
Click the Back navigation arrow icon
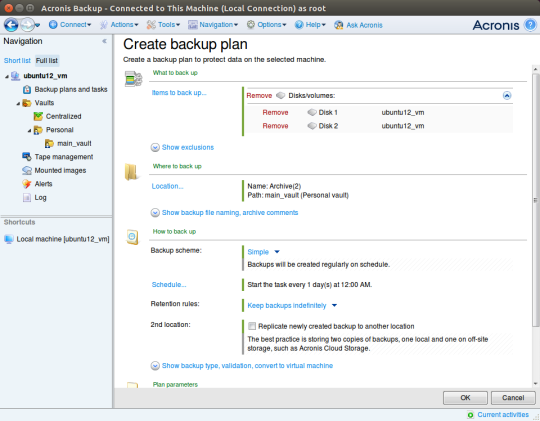tap(11, 25)
